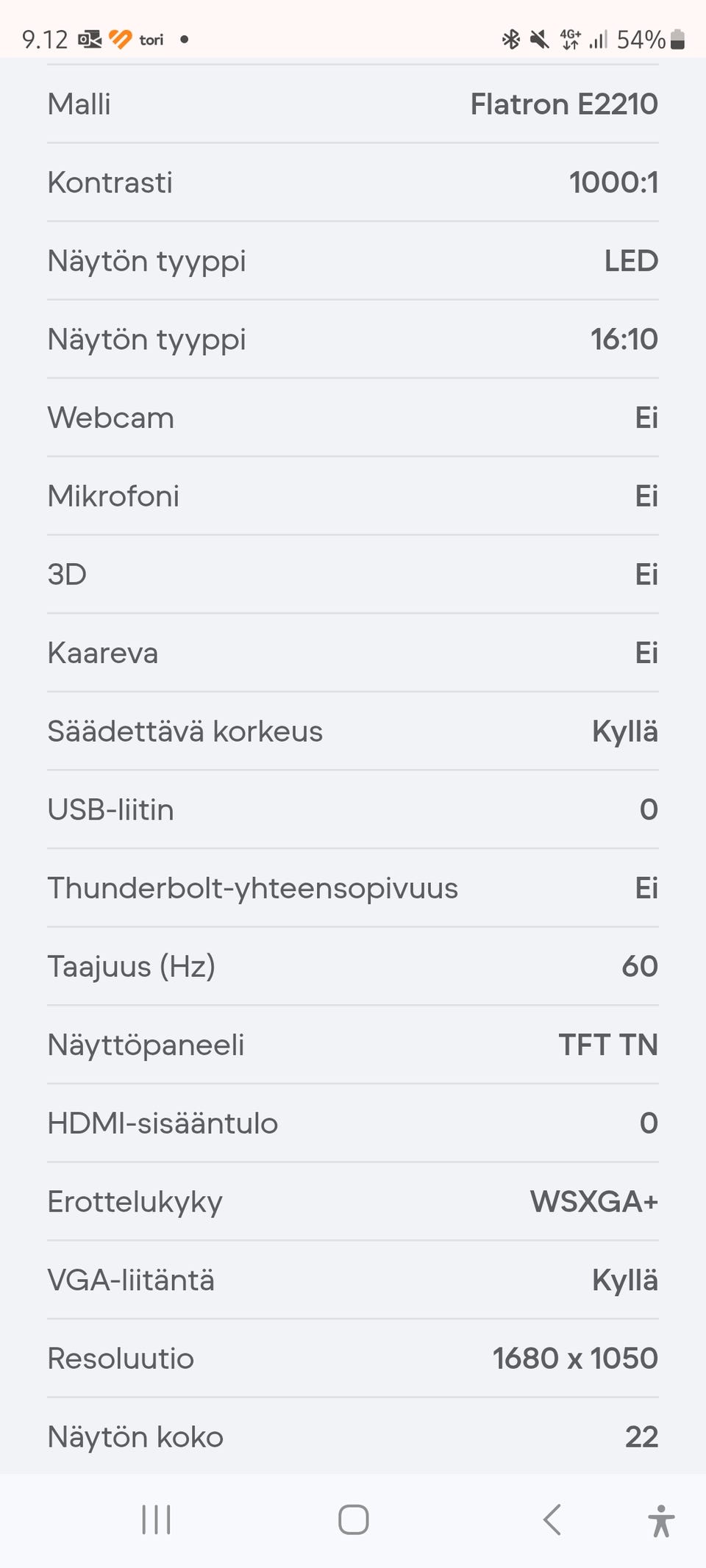Image resolution: width=706 pixels, height=1568 pixels.
Task: Tap the muted sound status icon
Action: (x=539, y=39)
